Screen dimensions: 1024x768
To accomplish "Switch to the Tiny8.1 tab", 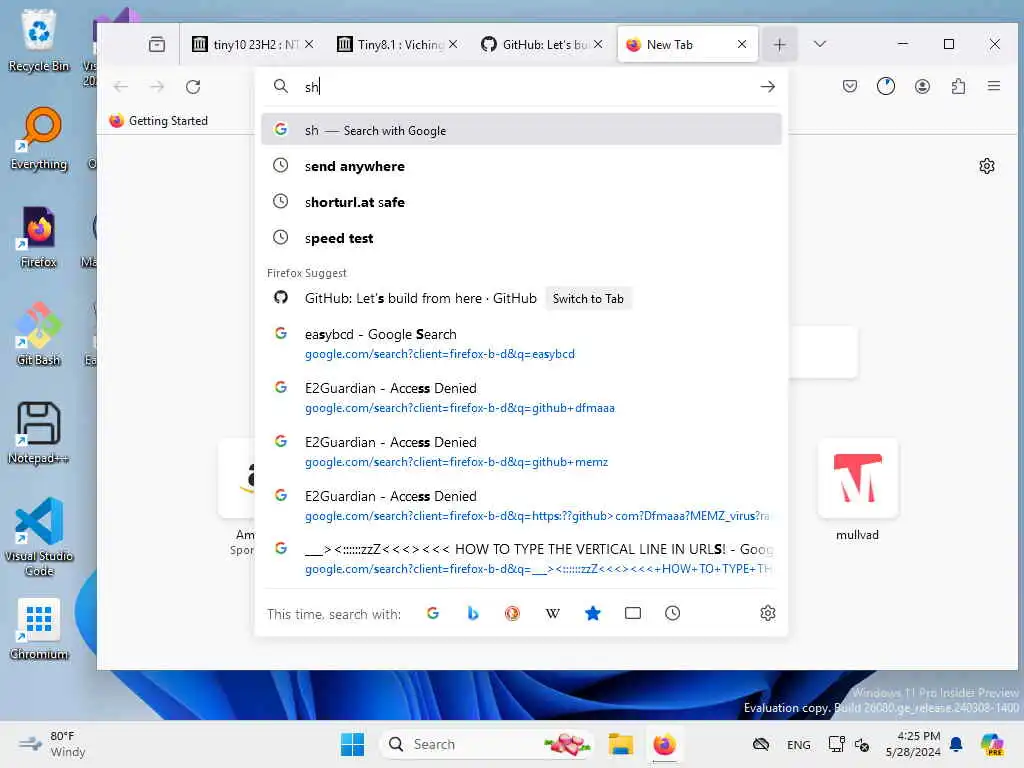I will 390,44.
